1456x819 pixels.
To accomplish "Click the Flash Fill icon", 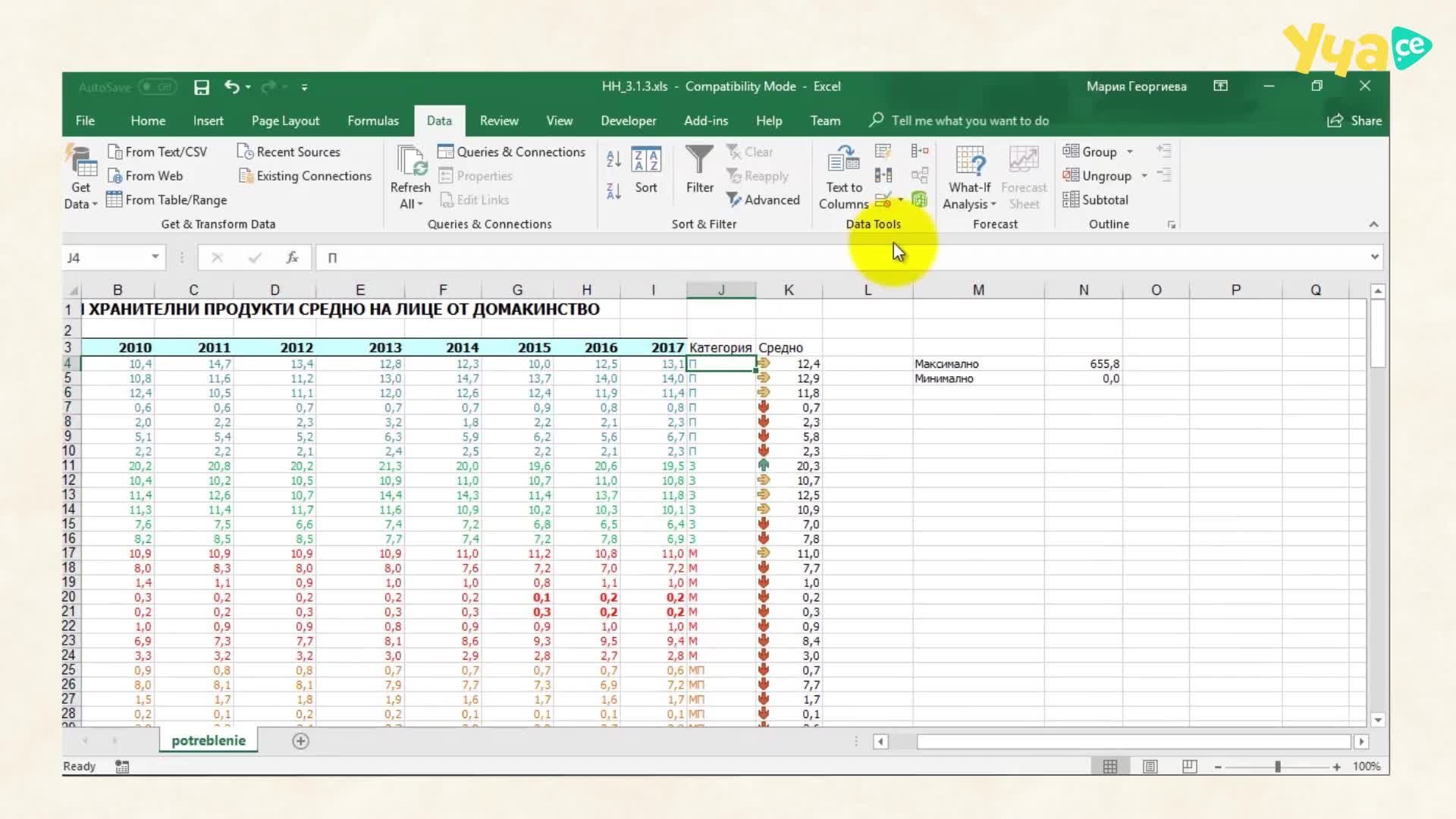I will 883,151.
